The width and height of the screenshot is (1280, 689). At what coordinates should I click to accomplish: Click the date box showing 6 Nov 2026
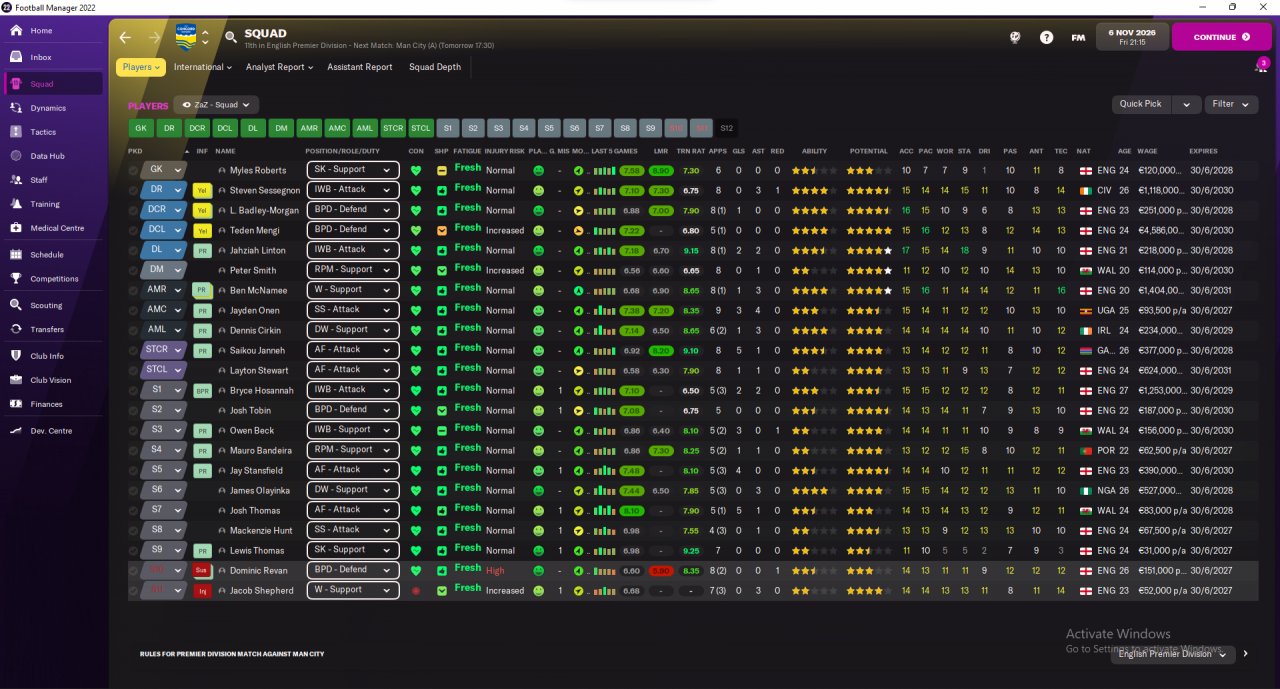coord(1131,37)
